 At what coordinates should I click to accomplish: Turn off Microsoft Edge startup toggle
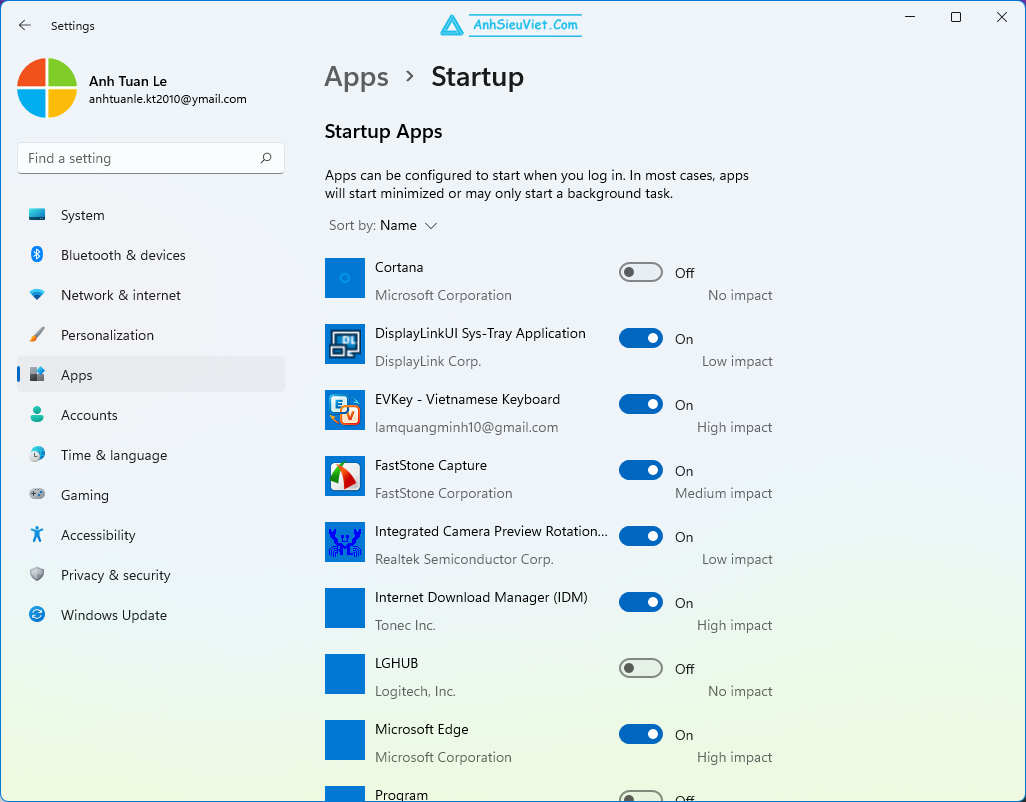(641, 735)
